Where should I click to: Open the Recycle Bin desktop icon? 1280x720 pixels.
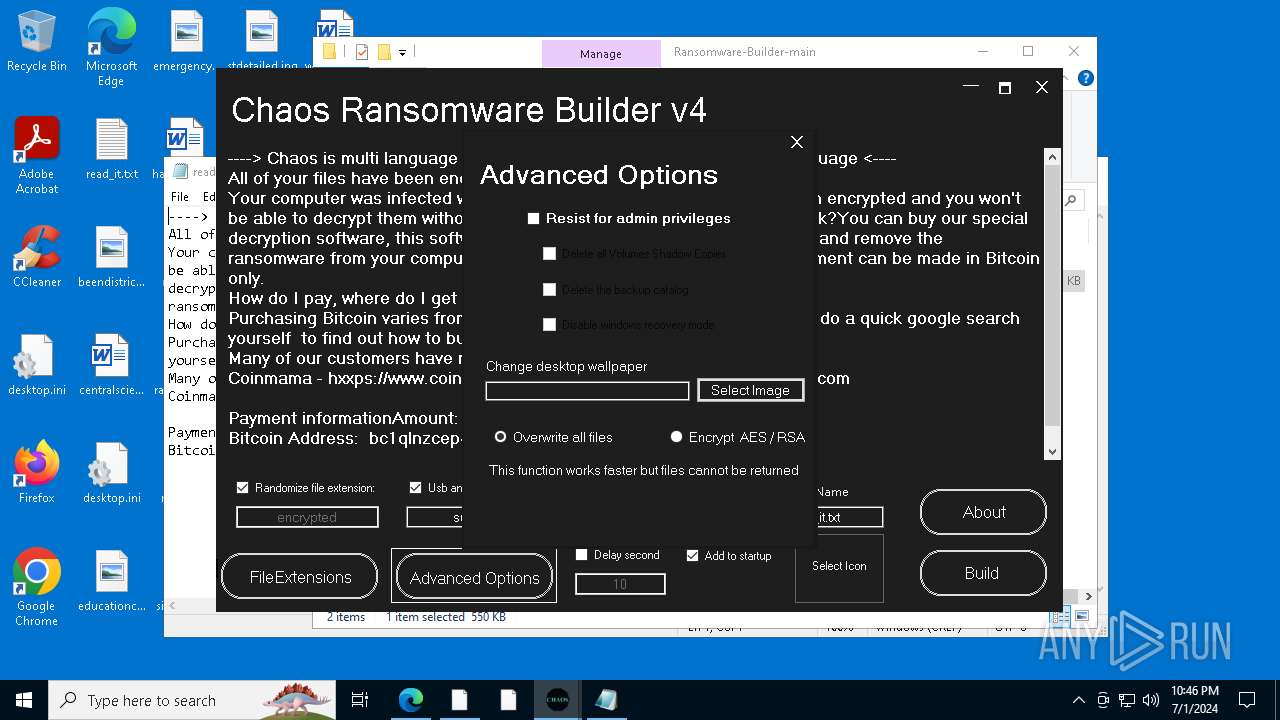click(x=37, y=40)
